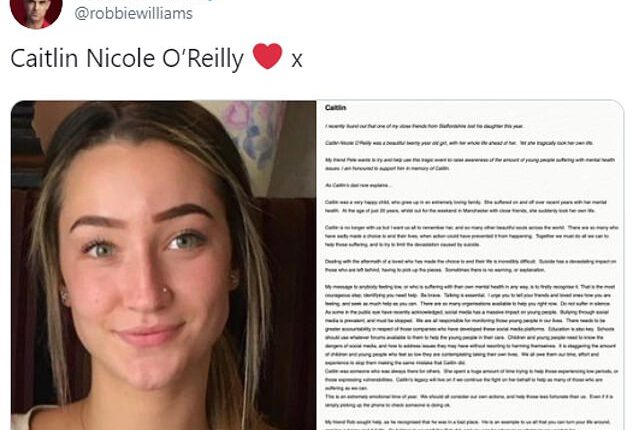Viewport: 633px width, 430px height.
Task: Click the 'Caitlin Nicole O'Reilly' tweet text
Action: pyautogui.click(x=127, y=59)
